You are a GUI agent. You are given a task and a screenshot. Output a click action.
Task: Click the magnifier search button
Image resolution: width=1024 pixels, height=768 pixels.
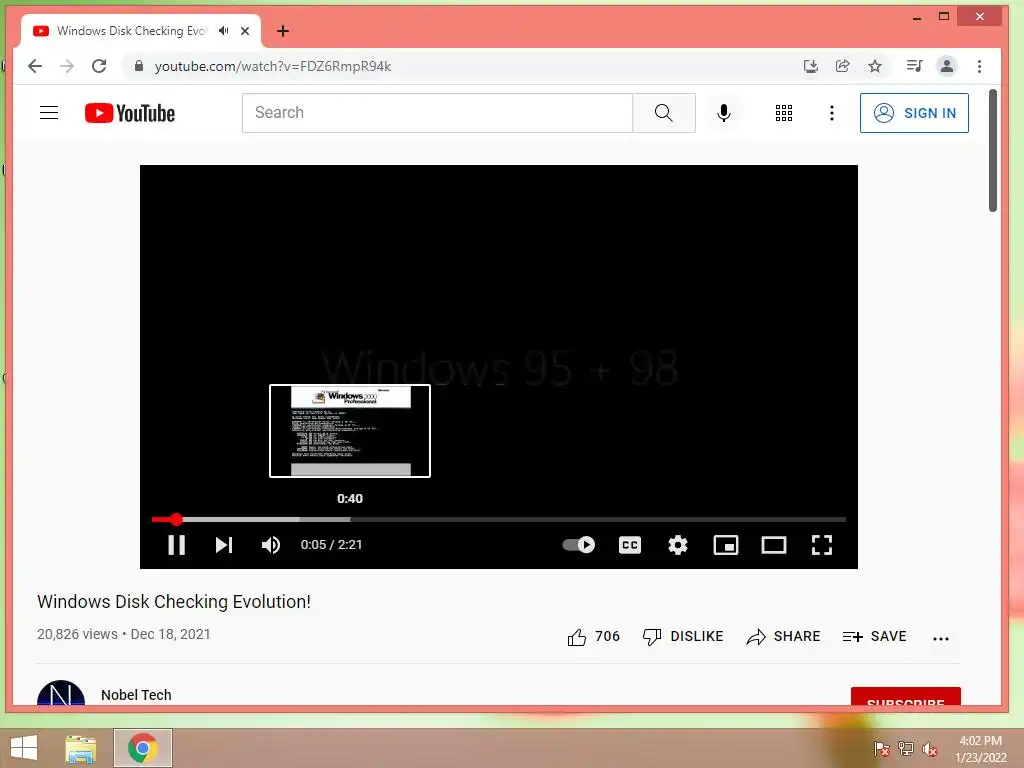[x=664, y=113]
